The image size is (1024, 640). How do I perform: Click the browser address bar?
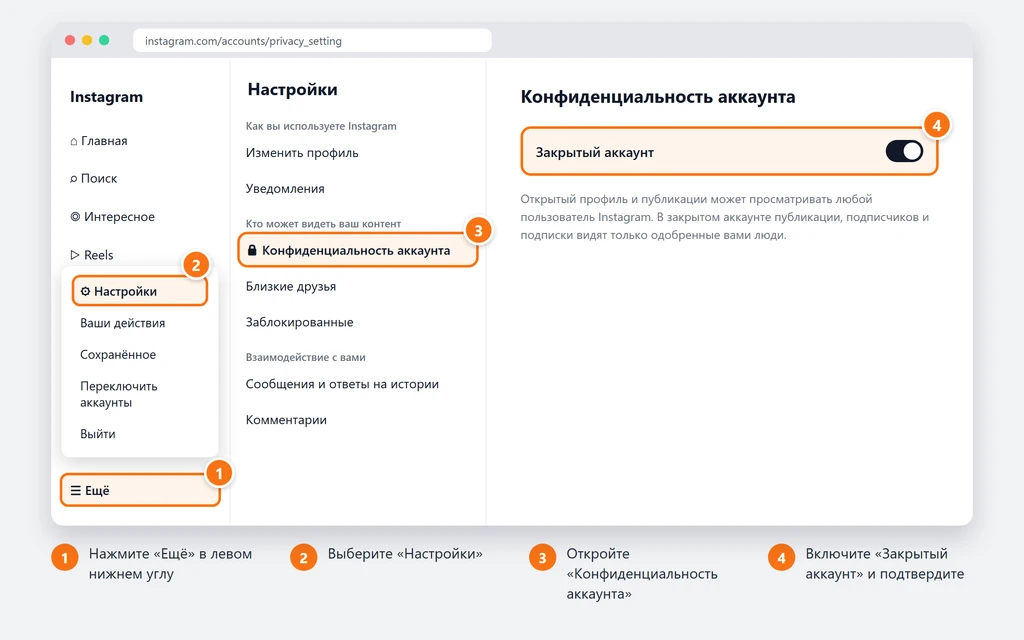tap(312, 40)
